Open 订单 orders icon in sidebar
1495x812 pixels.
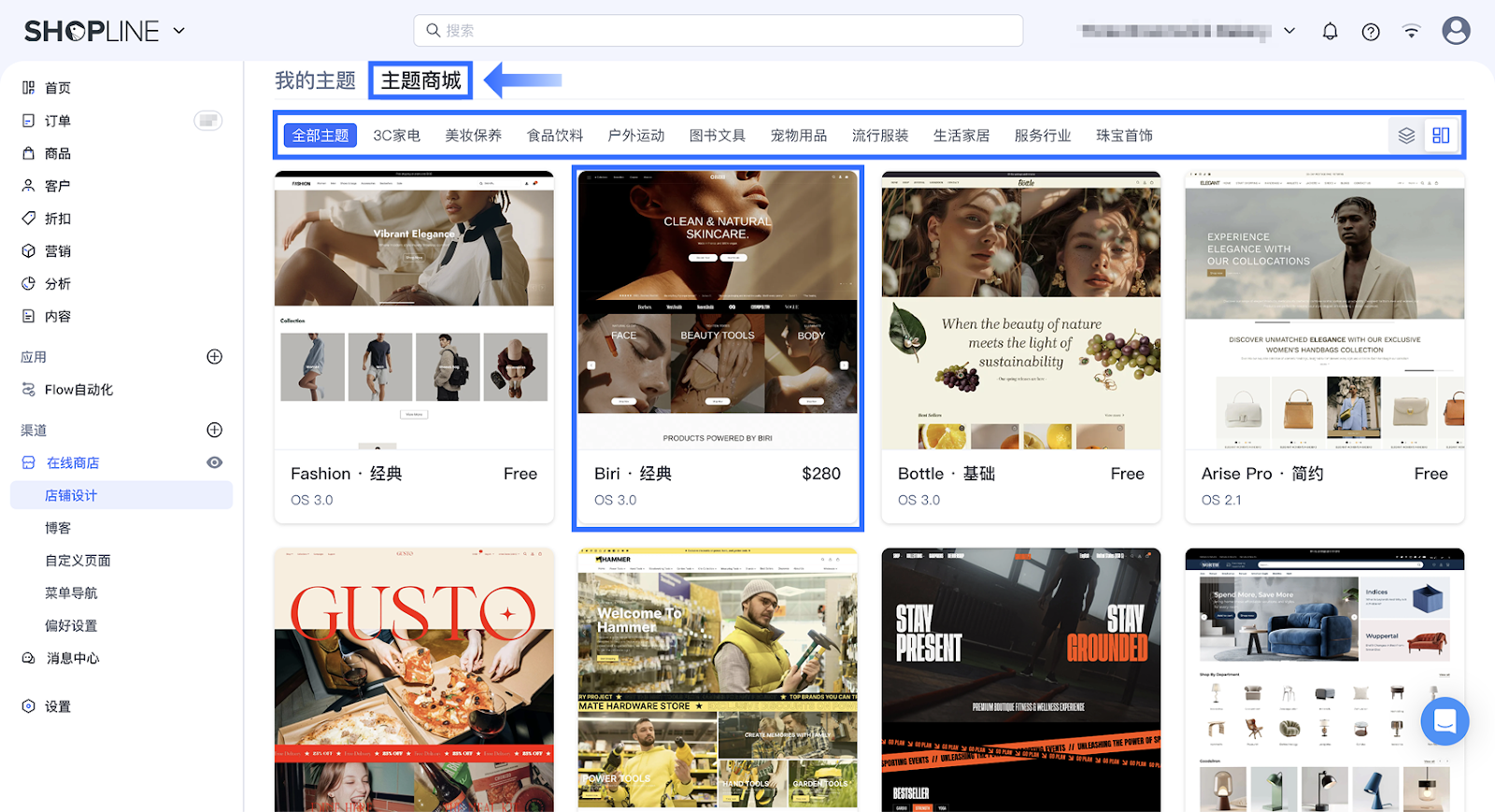pos(29,121)
